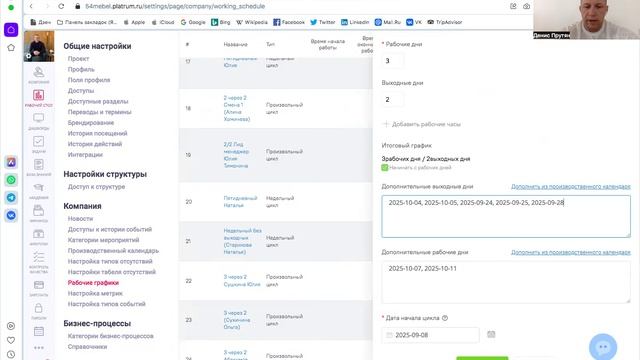The image size is (640, 360).
Task: Open Профиль in Общие настройки
Action: tap(81, 69)
